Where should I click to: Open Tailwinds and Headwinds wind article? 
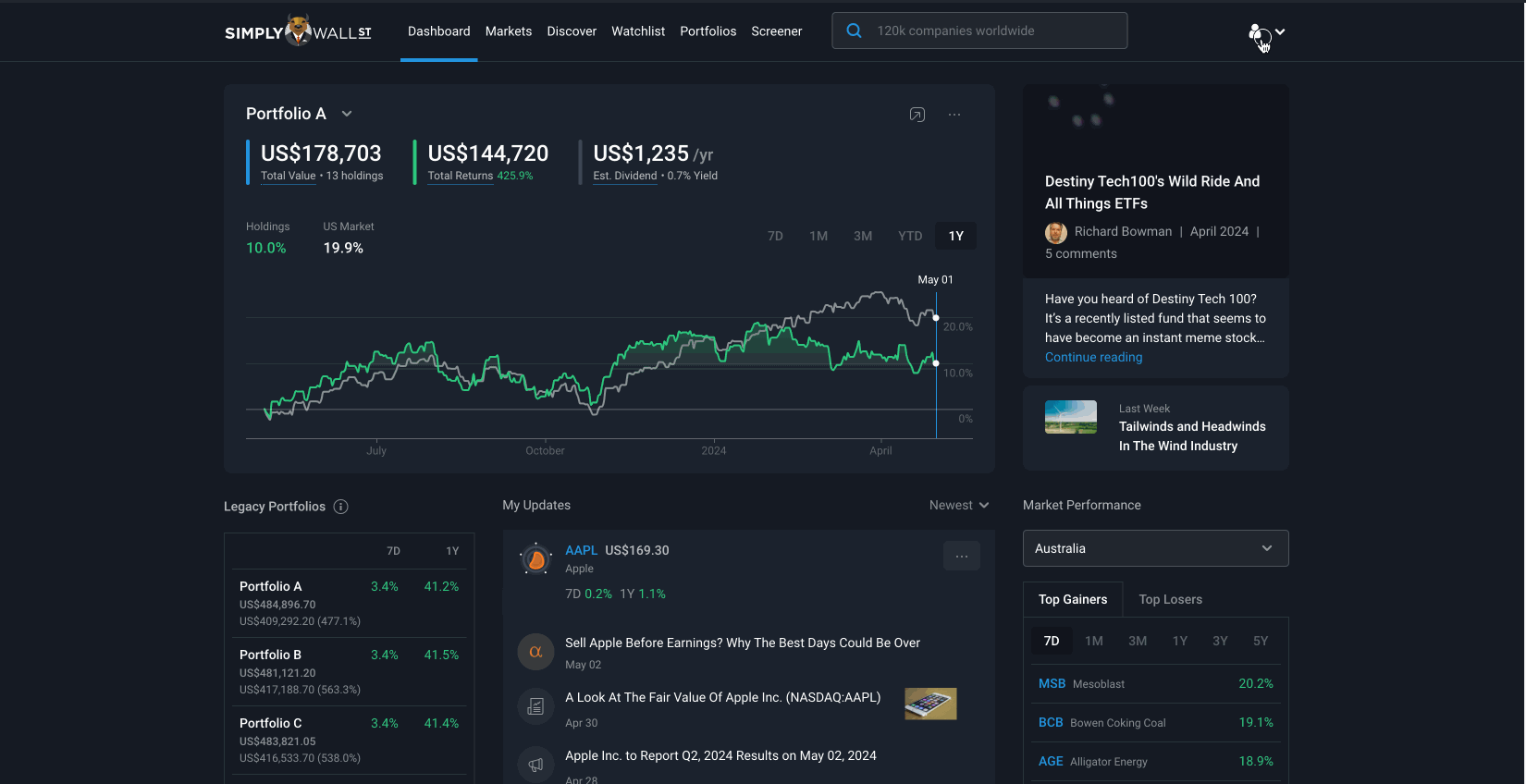pos(1192,436)
